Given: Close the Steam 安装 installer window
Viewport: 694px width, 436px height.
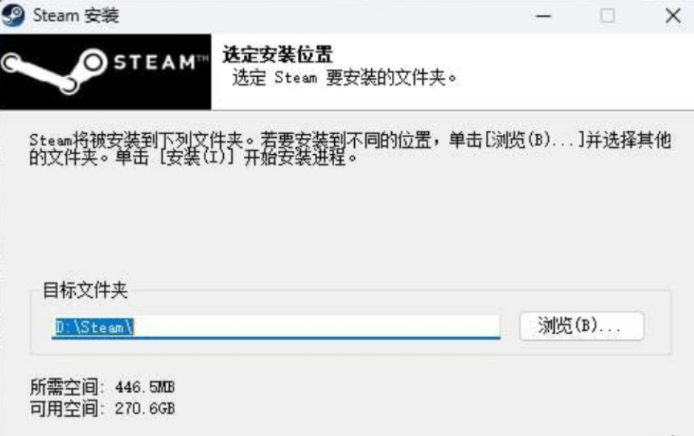Looking at the screenshot, I should click(x=673, y=16).
